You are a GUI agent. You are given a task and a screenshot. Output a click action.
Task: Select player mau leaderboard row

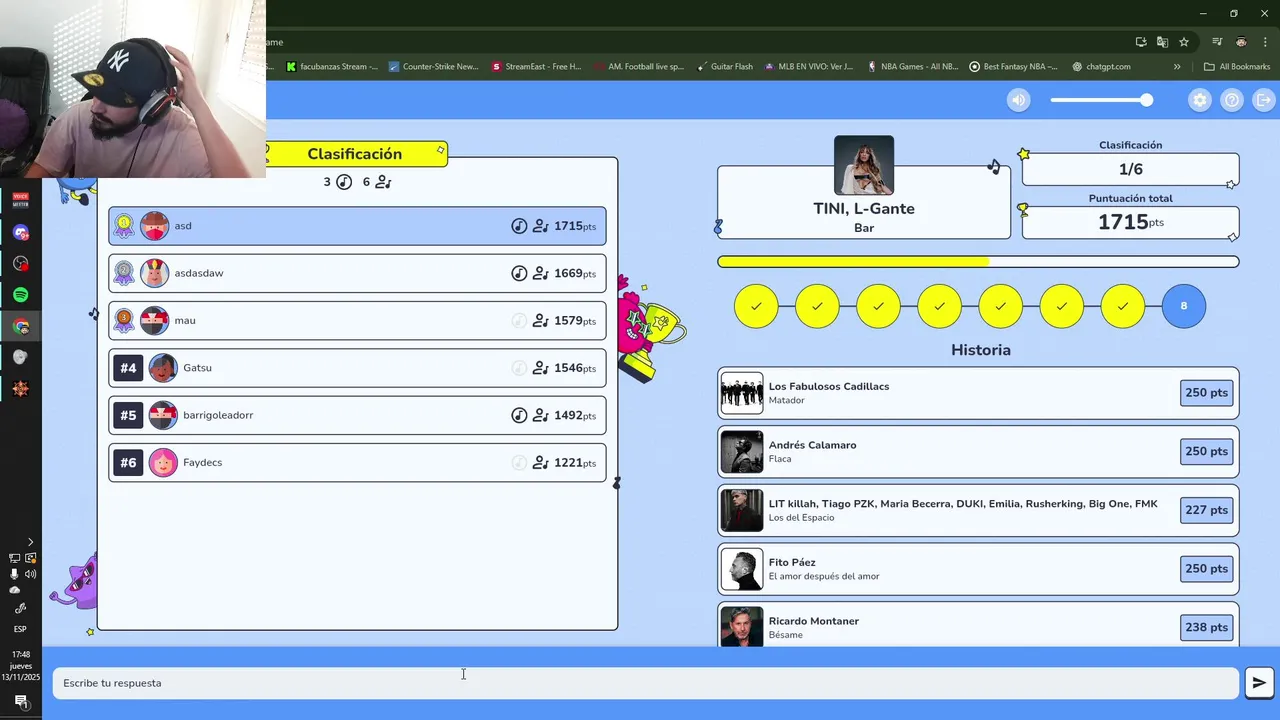point(357,320)
